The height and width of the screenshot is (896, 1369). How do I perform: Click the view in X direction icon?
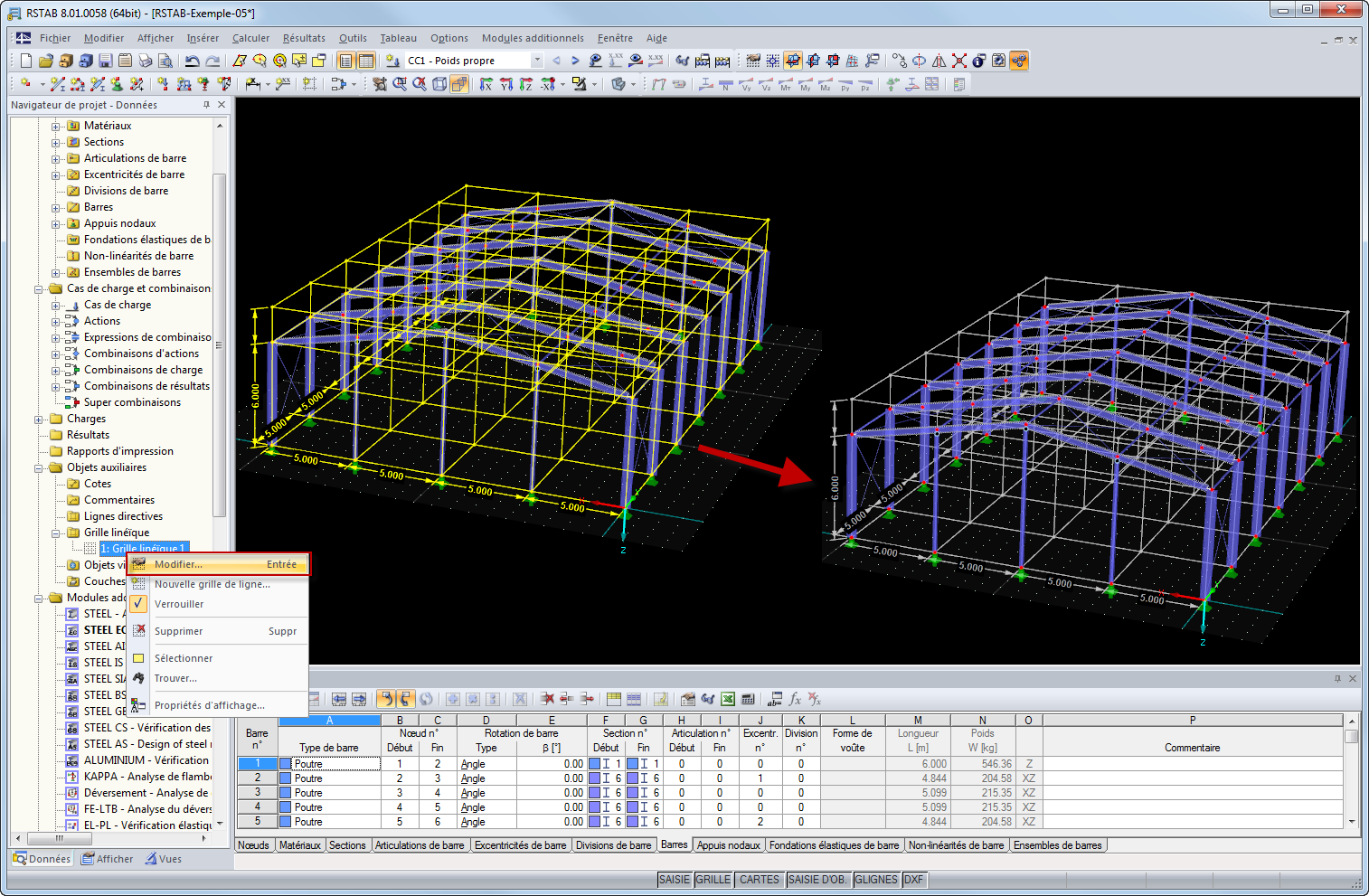pyautogui.click(x=486, y=84)
